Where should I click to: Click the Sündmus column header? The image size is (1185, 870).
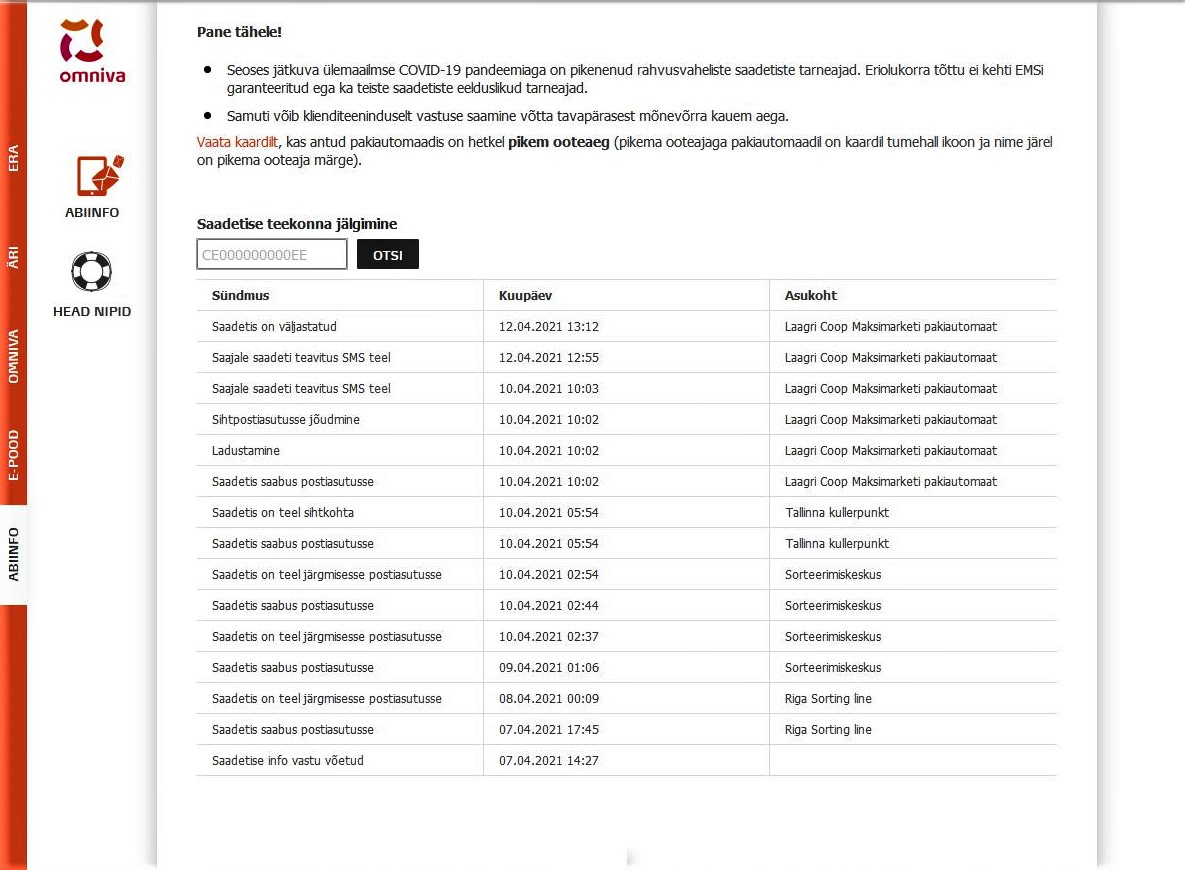(240, 296)
